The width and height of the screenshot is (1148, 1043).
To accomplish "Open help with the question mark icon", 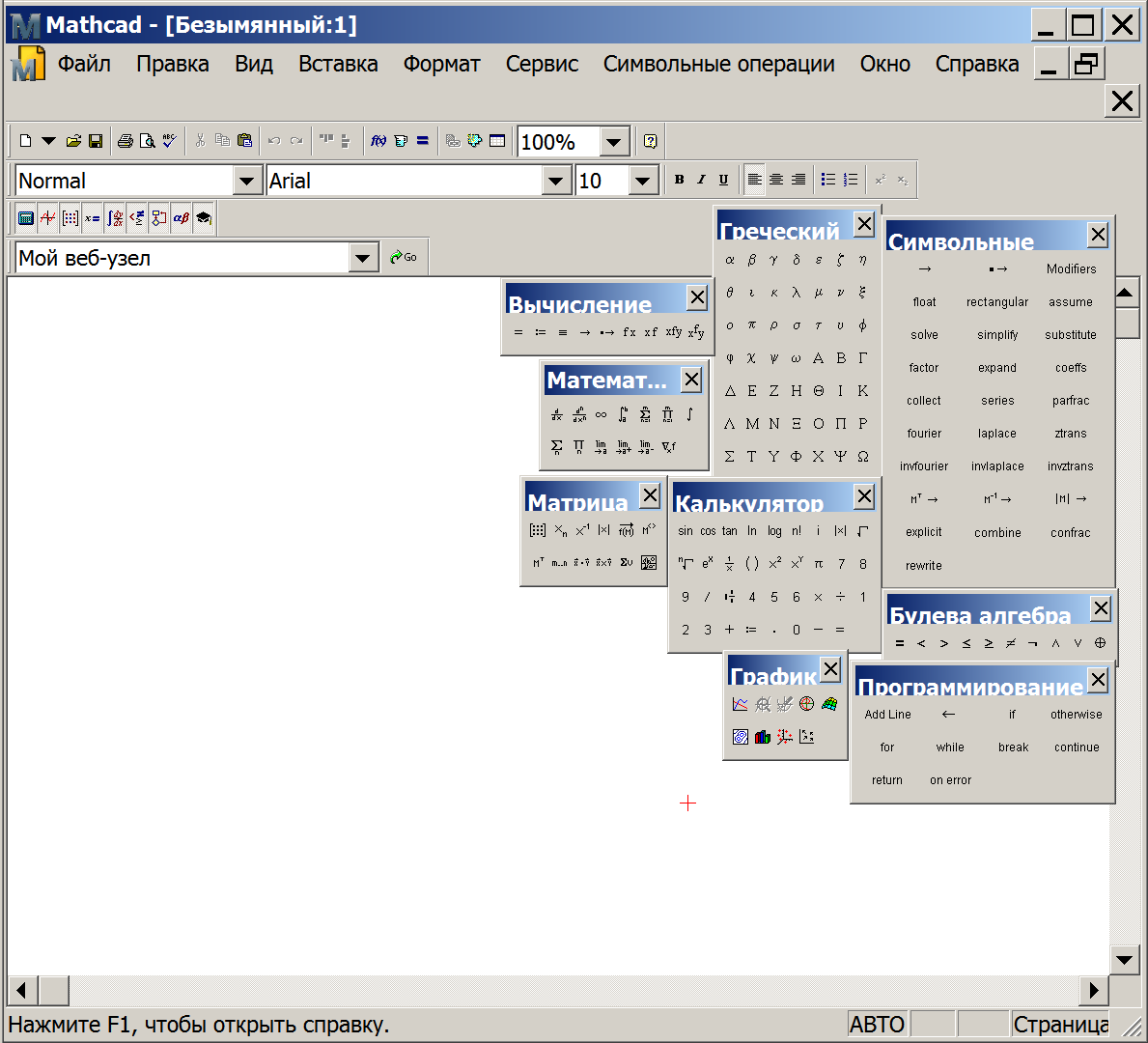I will coord(650,141).
